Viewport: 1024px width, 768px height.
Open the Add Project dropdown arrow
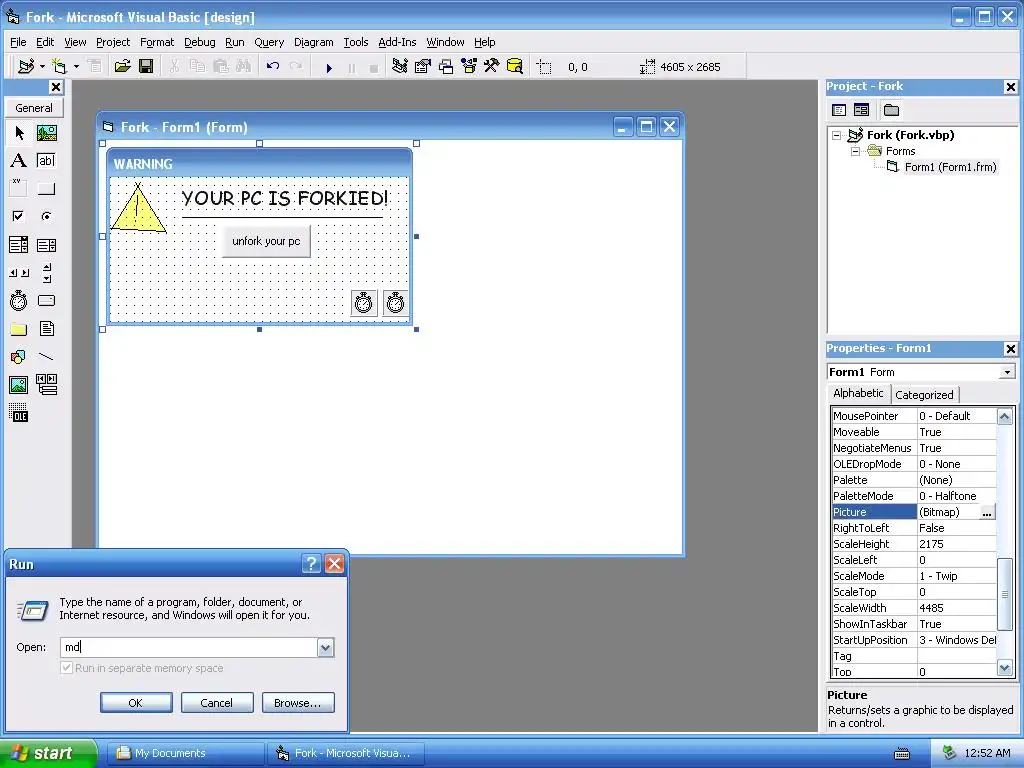[x=42, y=66]
